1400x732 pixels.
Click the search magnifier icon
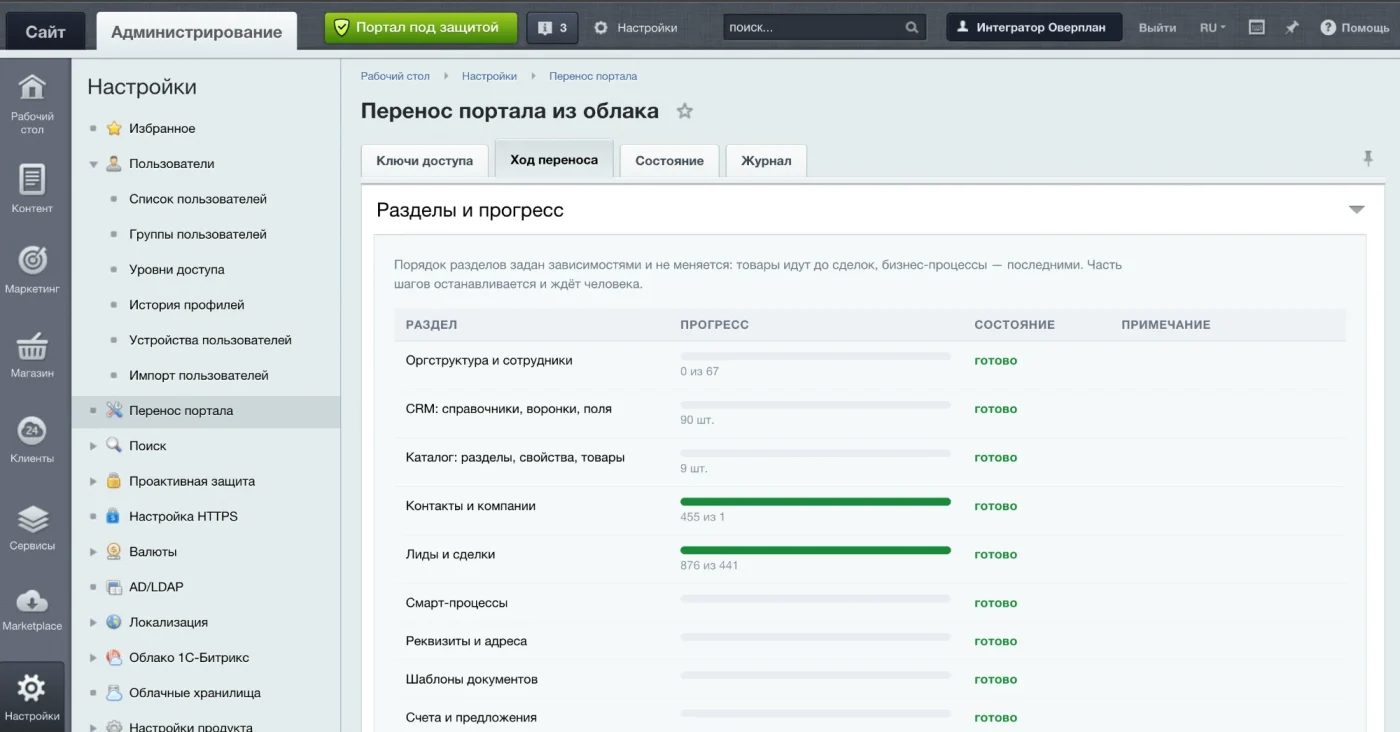[x=912, y=28]
